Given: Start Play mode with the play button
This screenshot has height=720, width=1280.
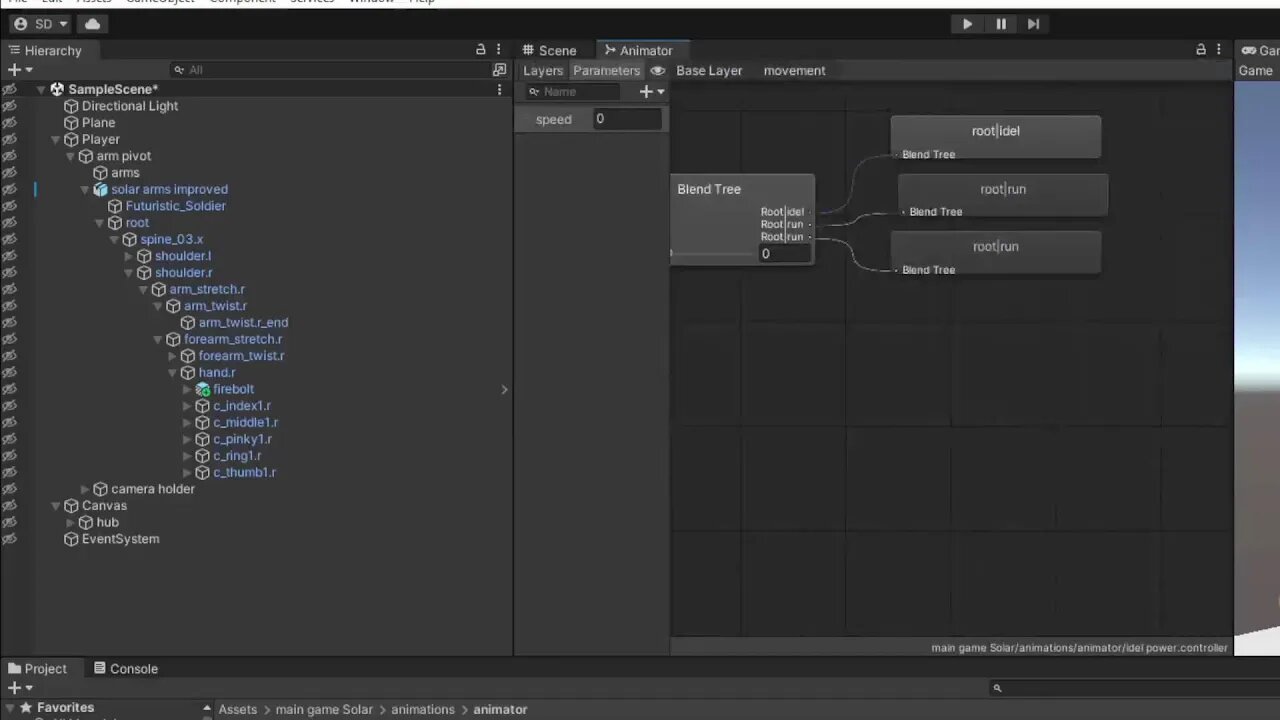Looking at the screenshot, I should tap(967, 24).
